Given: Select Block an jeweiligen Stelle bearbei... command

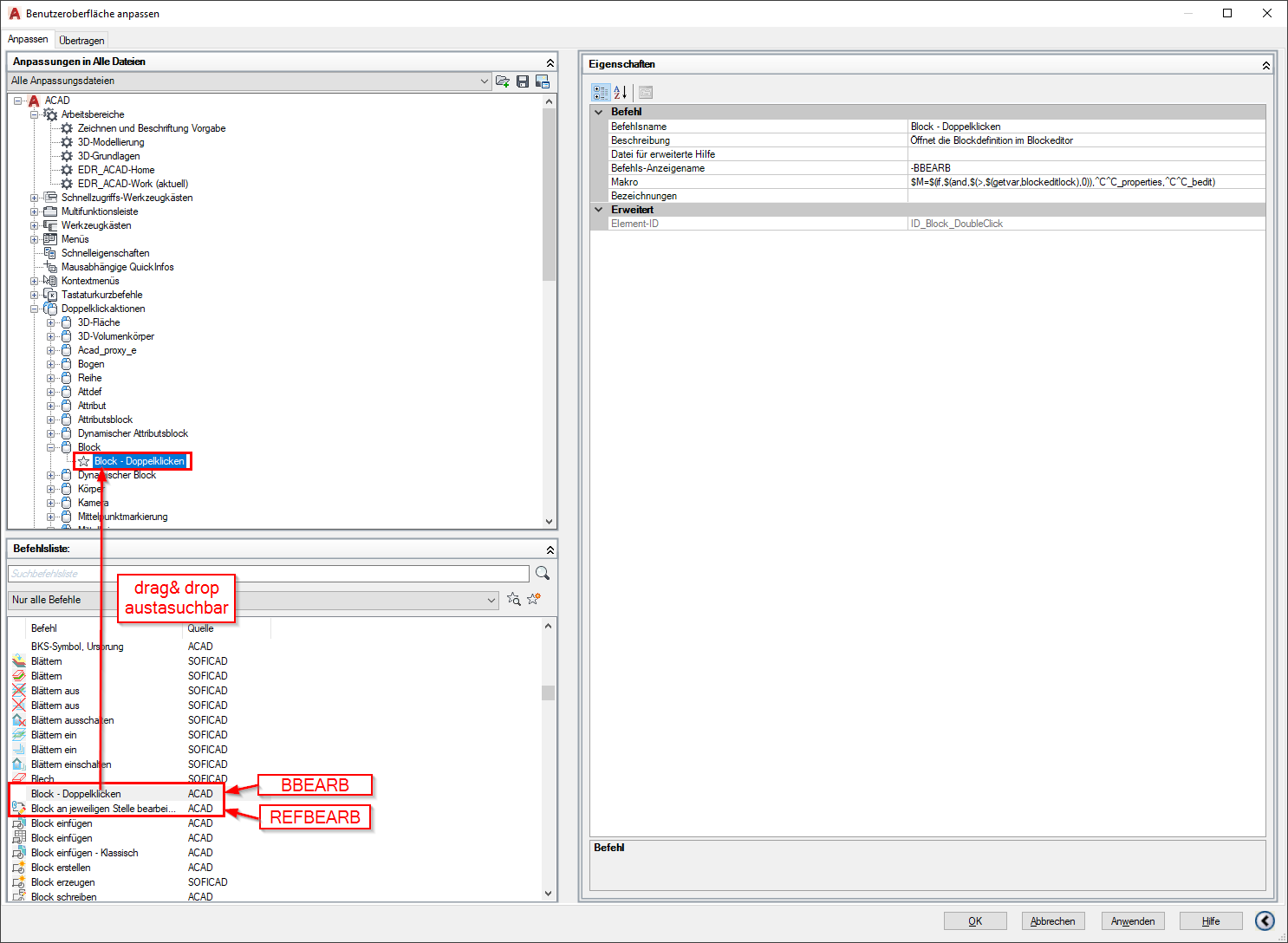Looking at the screenshot, I should (x=103, y=809).
